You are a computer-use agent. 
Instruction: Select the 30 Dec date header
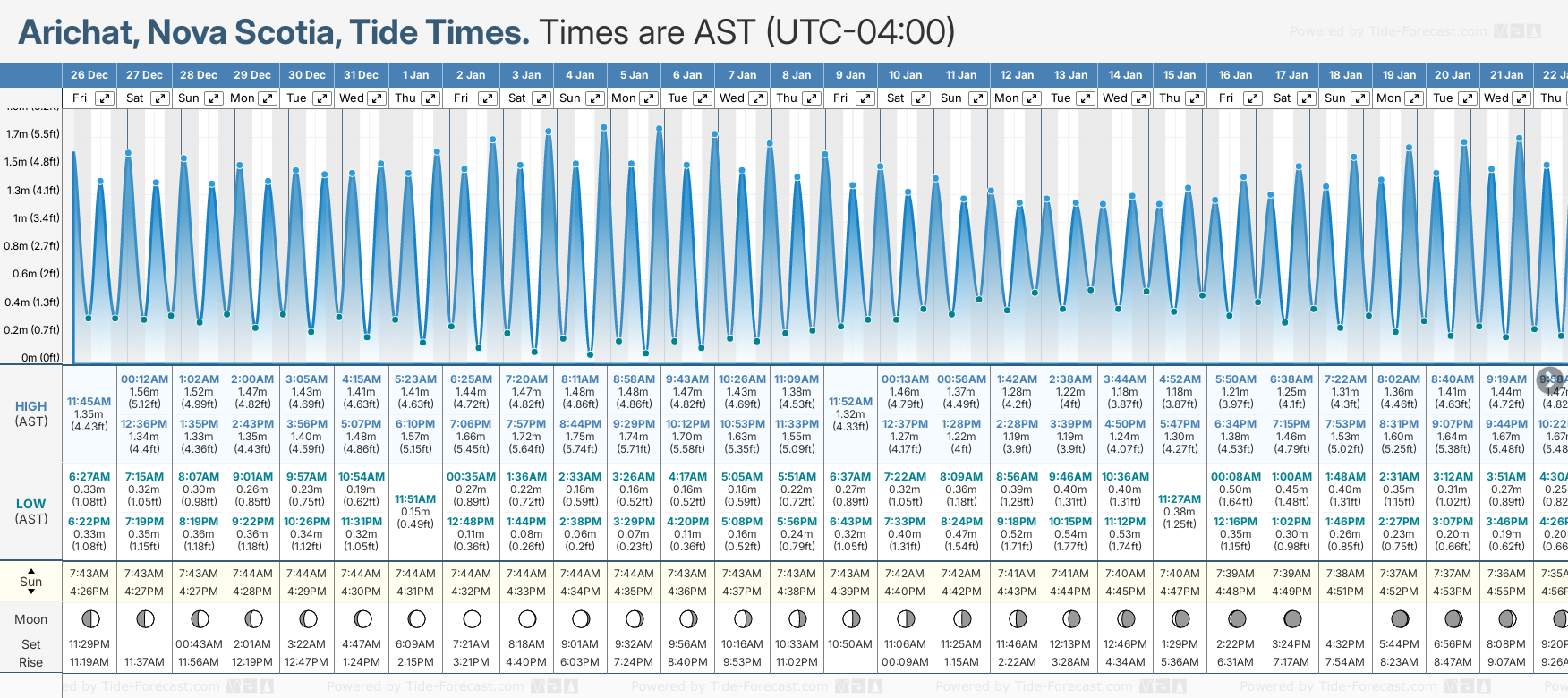point(307,75)
